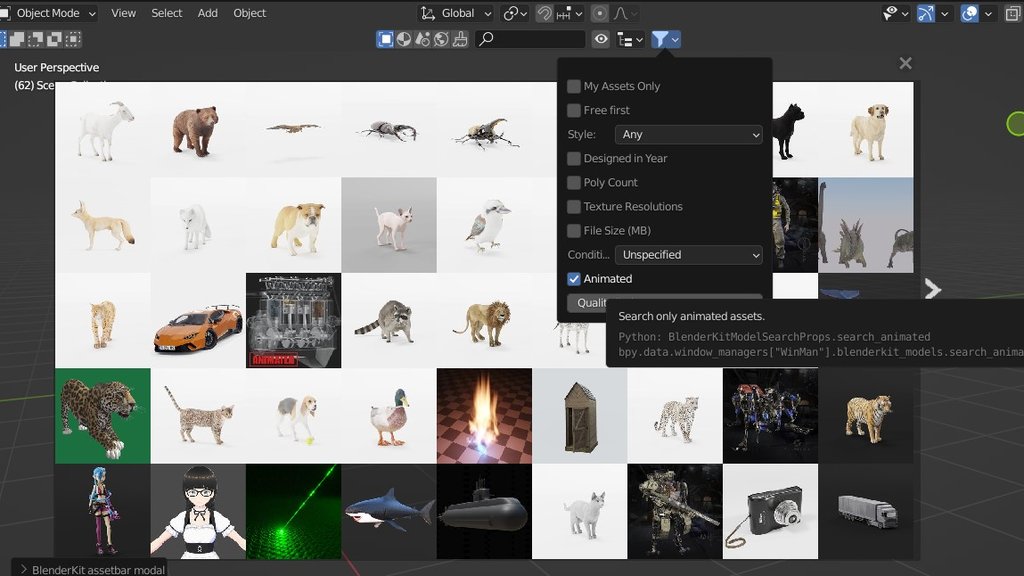
Task: Open the Condition Unspecified dropdown
Action: pos(688,255)
